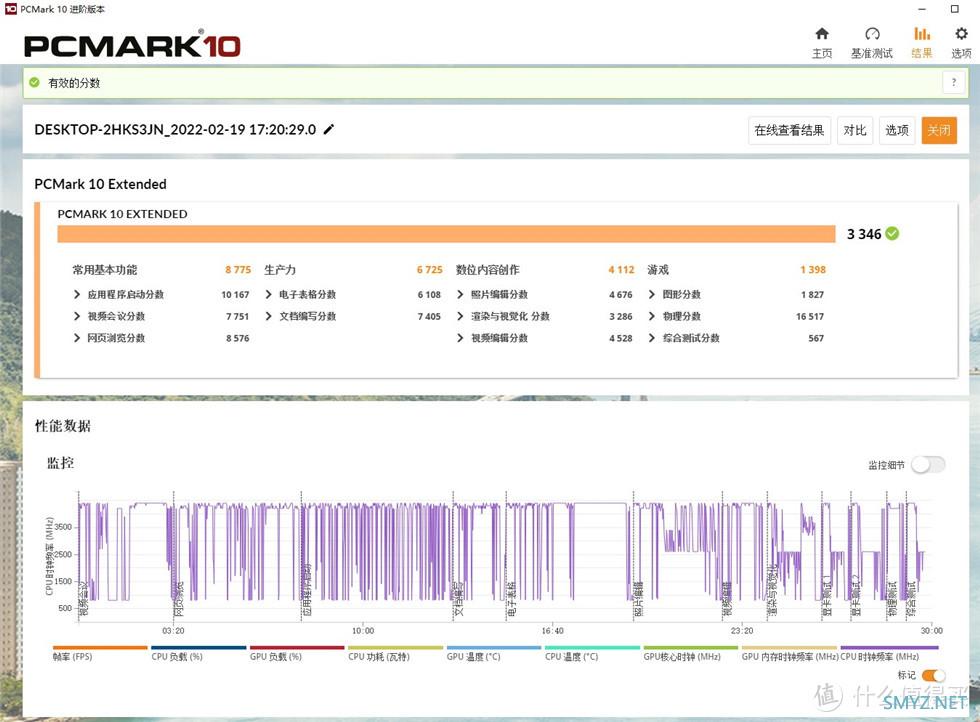Toggle the CPU 功耗 (瓦特) legend series
The width and height of the screenshot is (980, 722).
(396, 653)
